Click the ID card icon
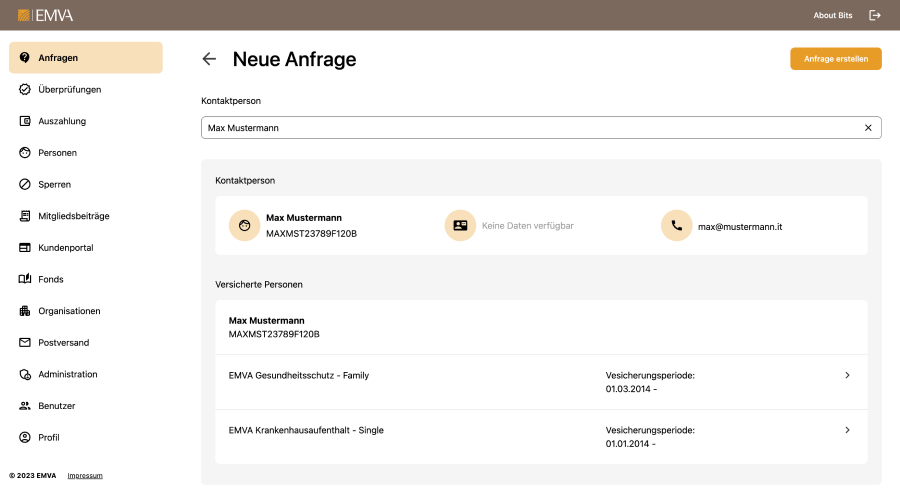 460,226
